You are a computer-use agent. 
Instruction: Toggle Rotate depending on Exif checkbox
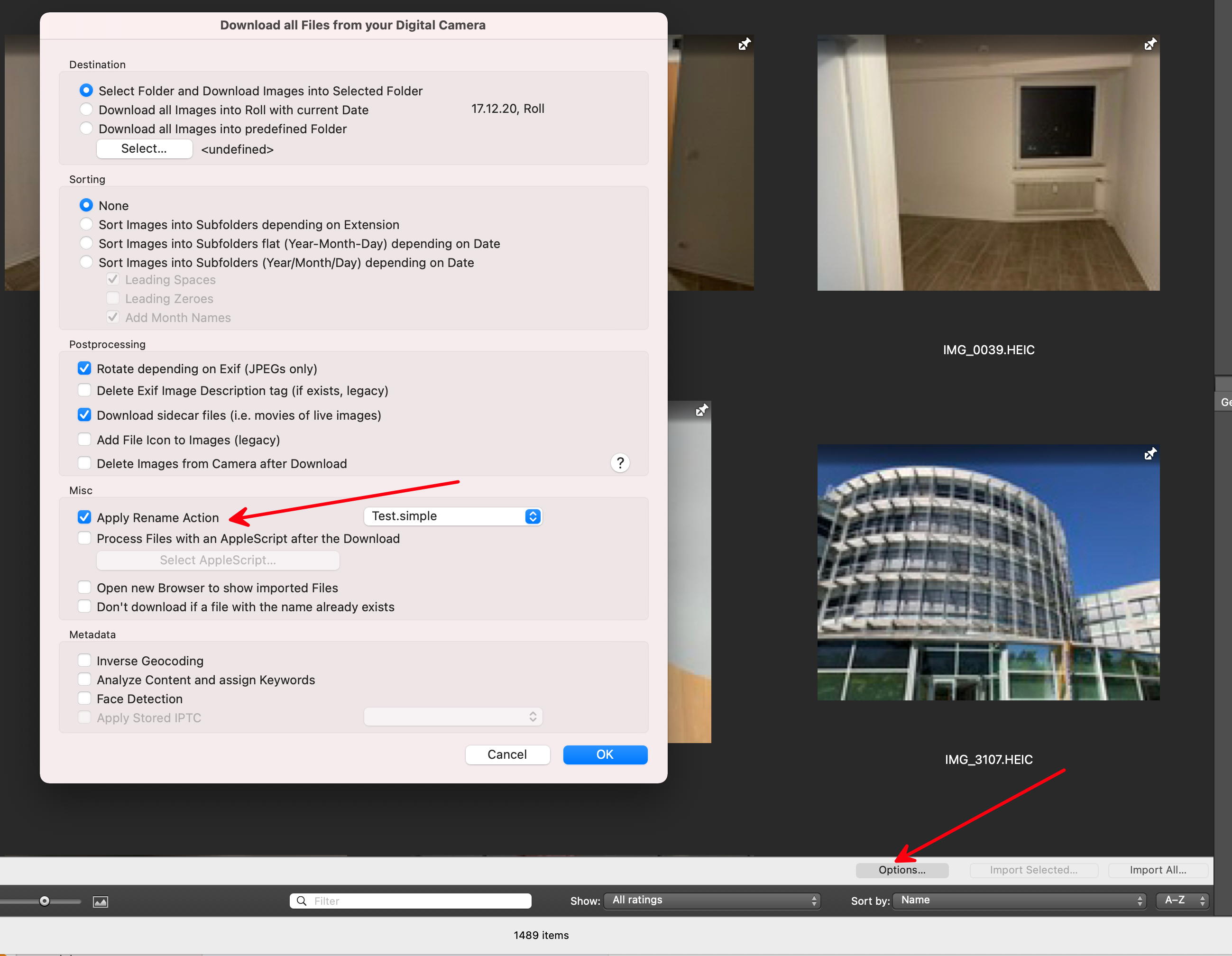pos(85,368)
